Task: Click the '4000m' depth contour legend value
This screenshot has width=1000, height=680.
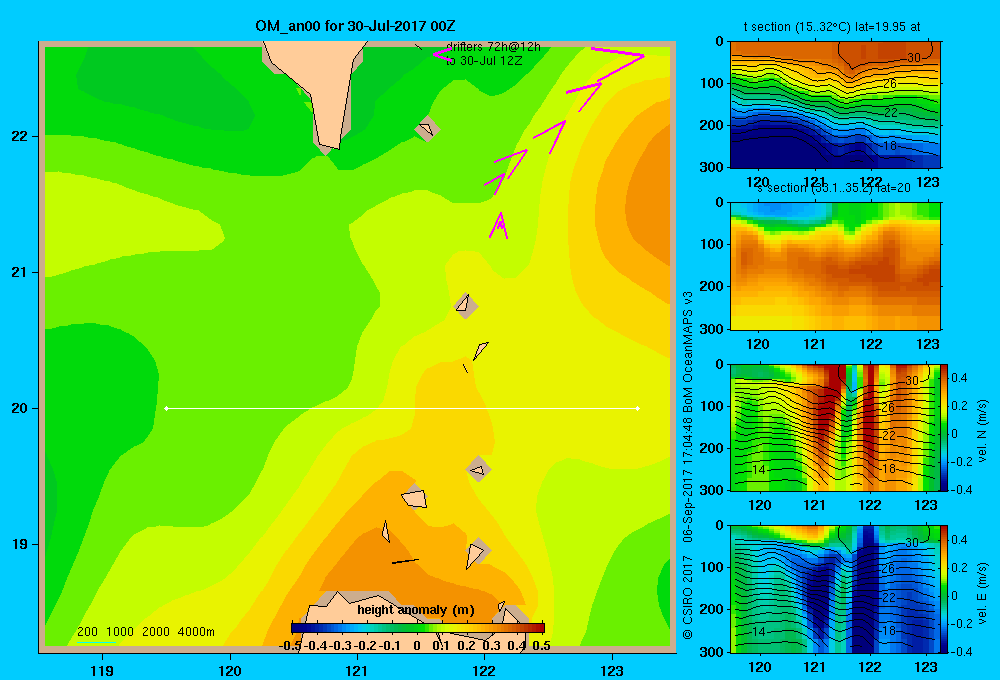Action: pos(196,632)
